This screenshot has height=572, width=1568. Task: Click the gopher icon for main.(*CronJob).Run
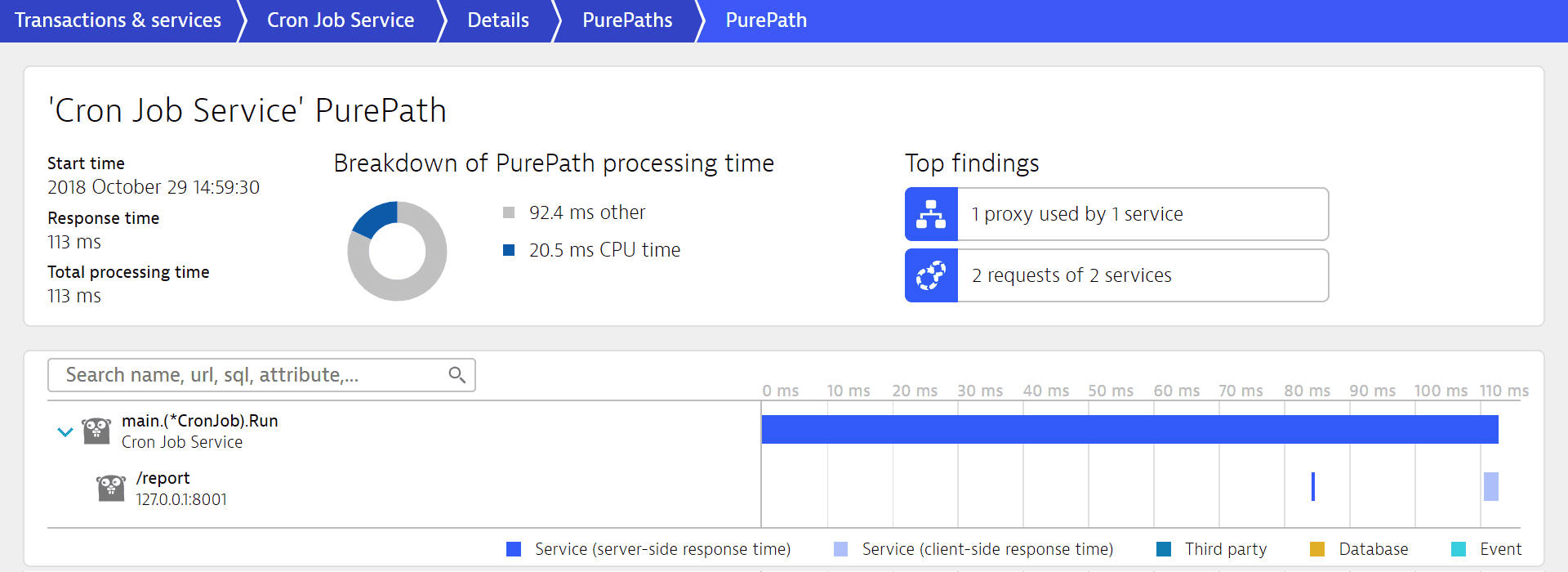tap(96, 431)
